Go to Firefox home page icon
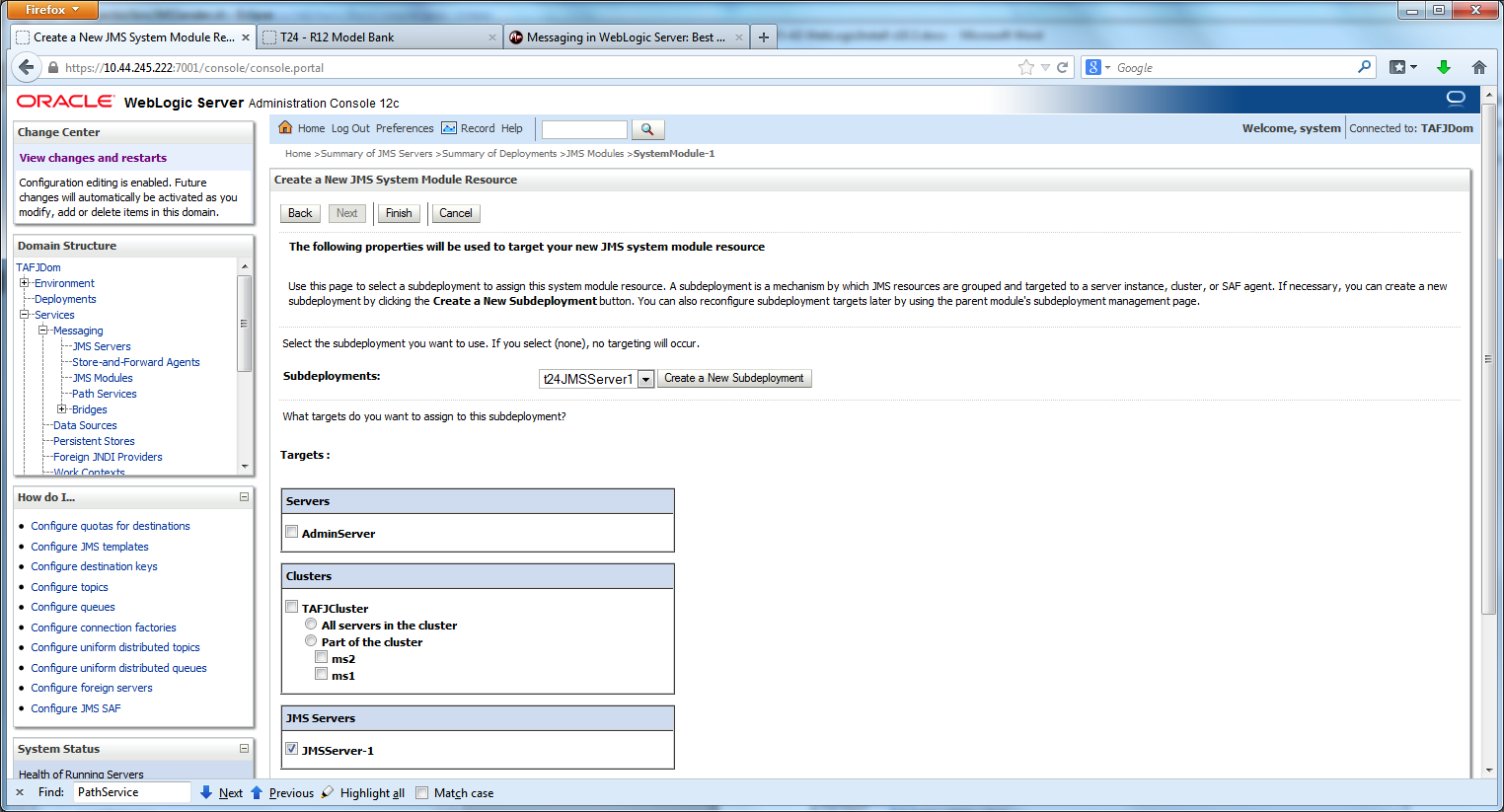Image resolution: width=1504 pixels, height=812 pixels. coord(1478,67)
